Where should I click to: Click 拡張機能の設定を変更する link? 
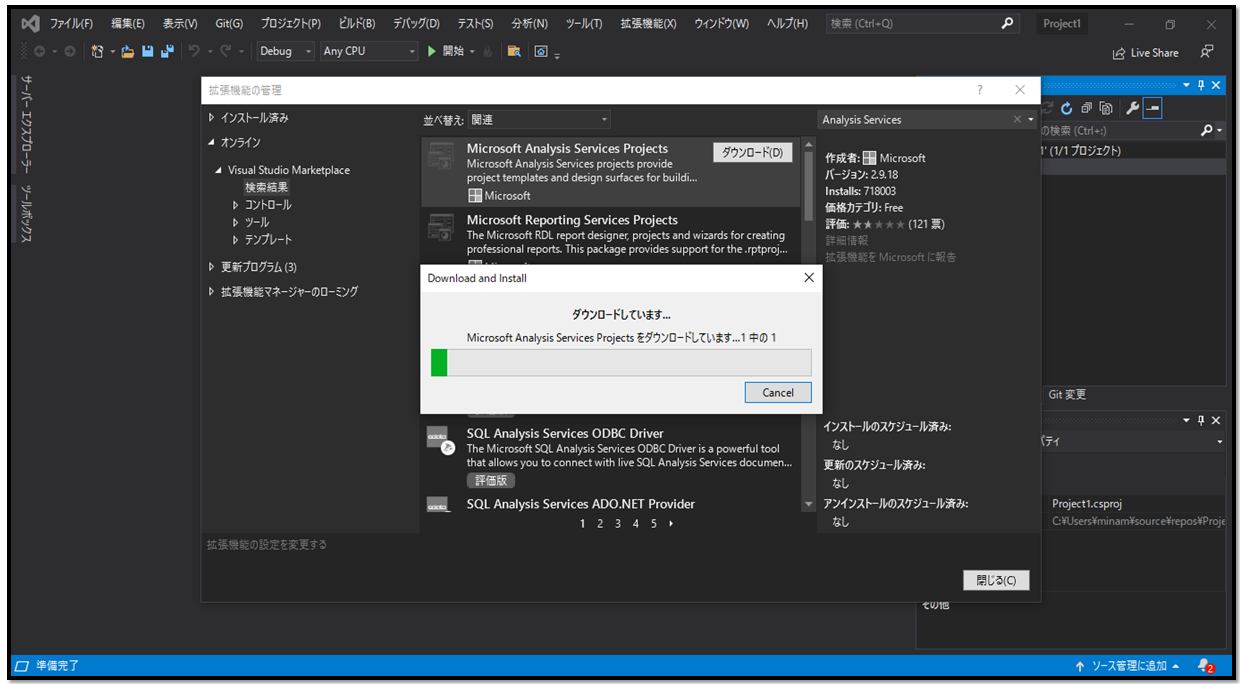pos(267,545)
